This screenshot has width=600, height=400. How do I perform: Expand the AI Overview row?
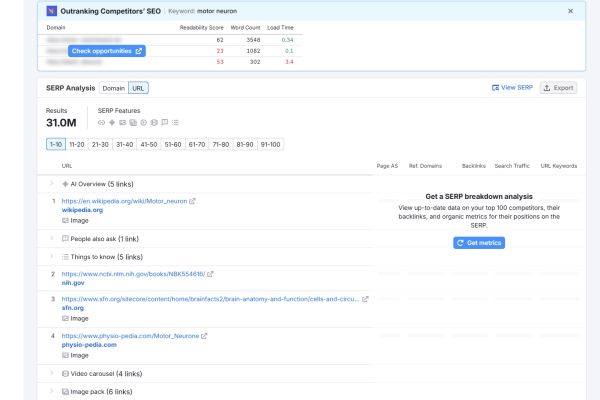51,184
